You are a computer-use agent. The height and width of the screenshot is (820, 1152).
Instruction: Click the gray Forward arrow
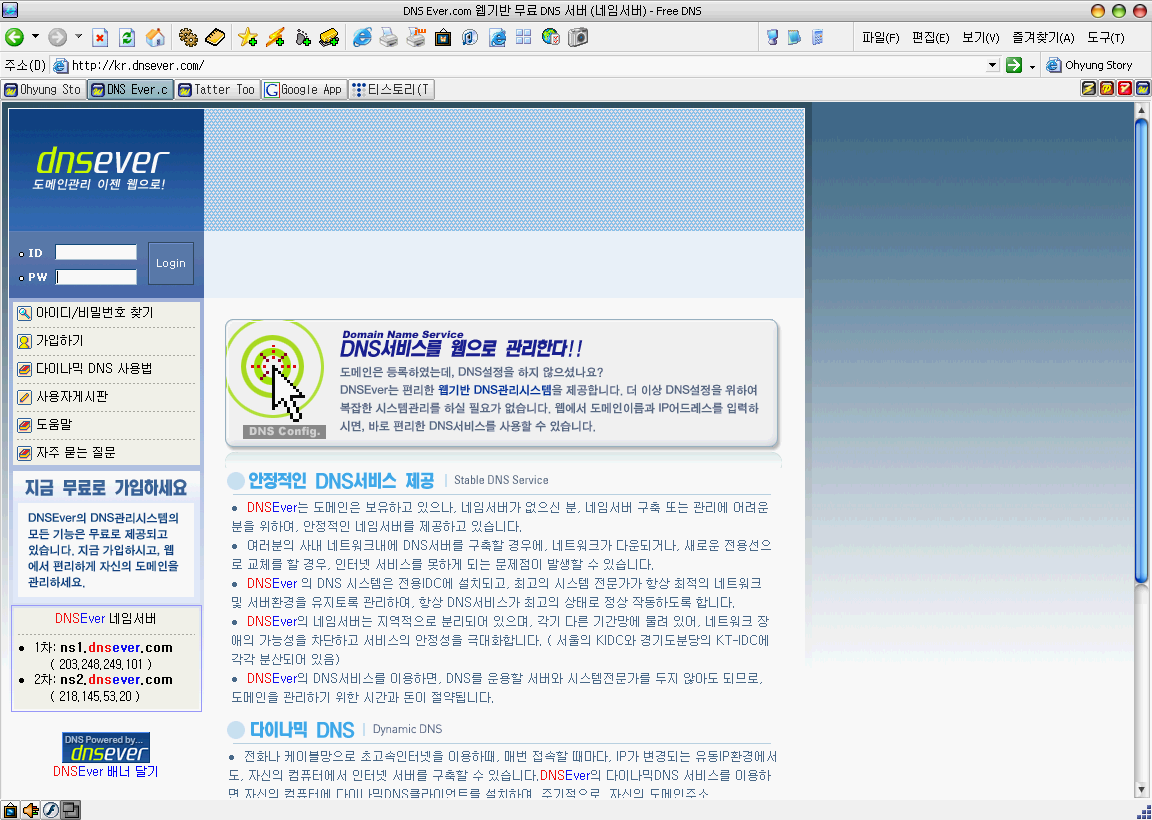(x=57, y=37)
